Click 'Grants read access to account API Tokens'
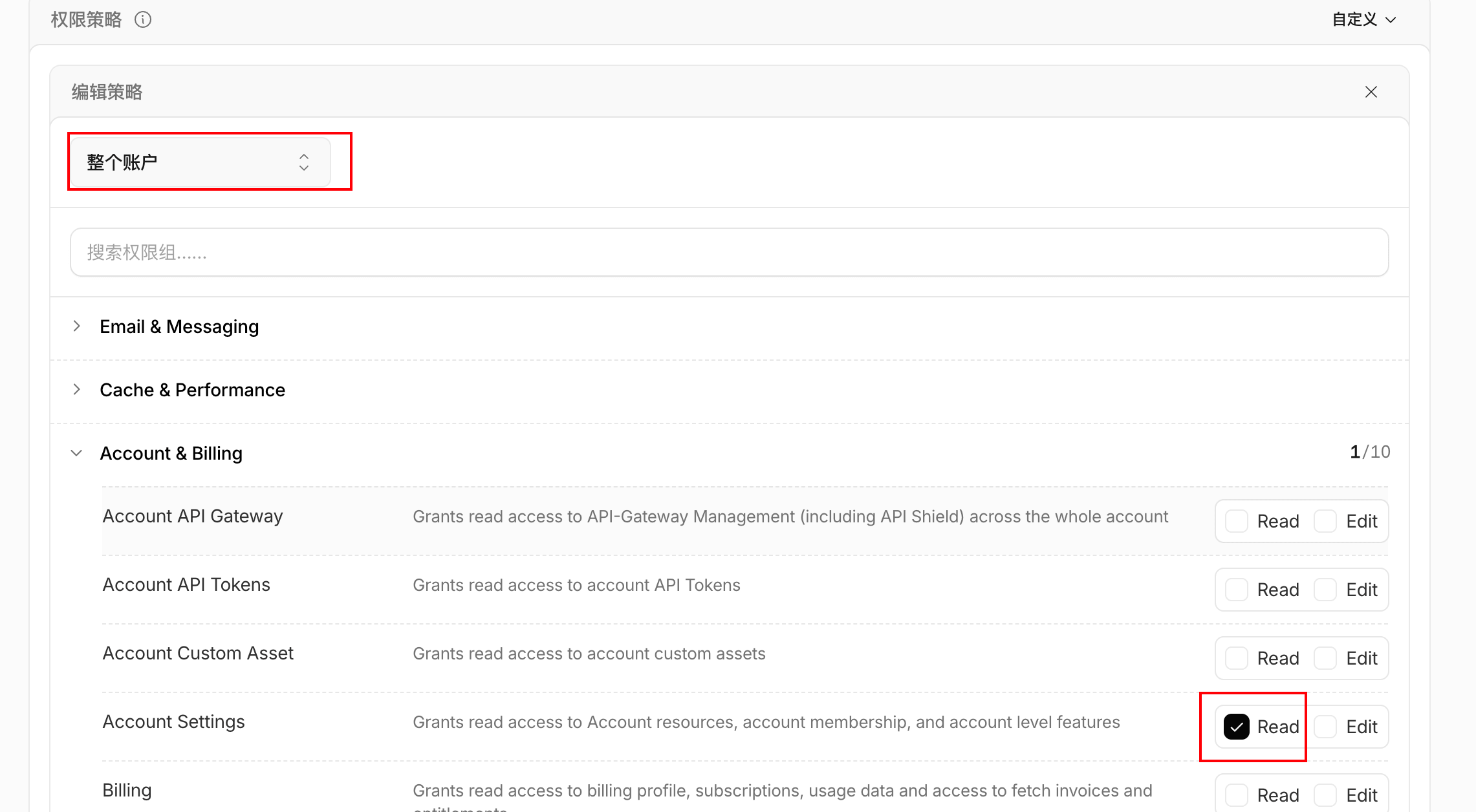The image size is (1476, 812). pos(576,585)
